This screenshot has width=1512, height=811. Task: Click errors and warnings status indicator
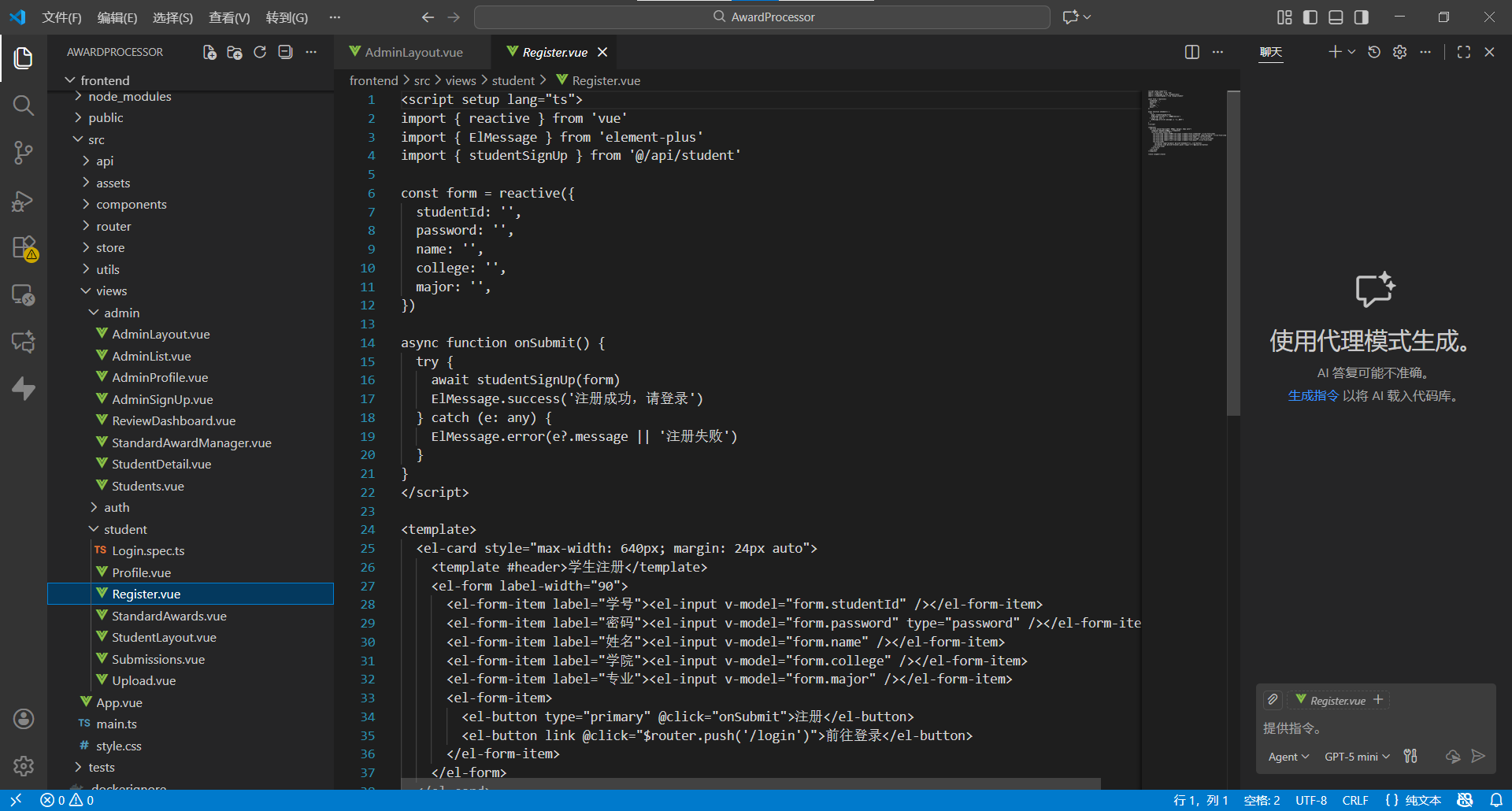[x=67, y=800]
